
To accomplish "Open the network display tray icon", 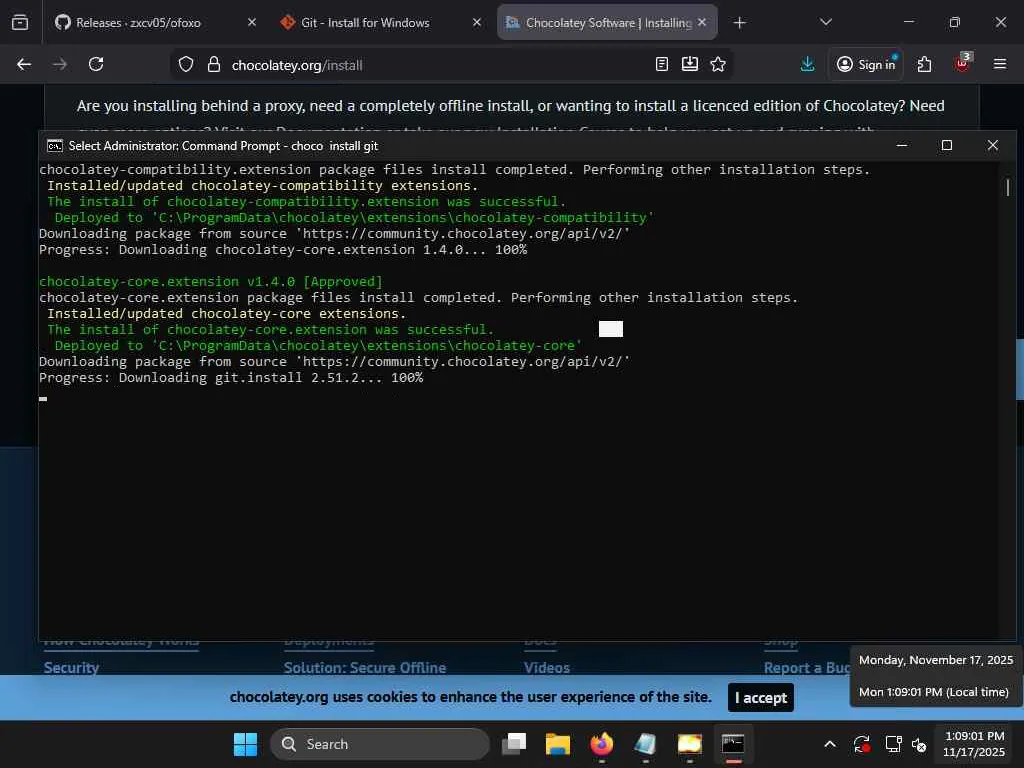I will pyautogui.click(x=893, y=744).
